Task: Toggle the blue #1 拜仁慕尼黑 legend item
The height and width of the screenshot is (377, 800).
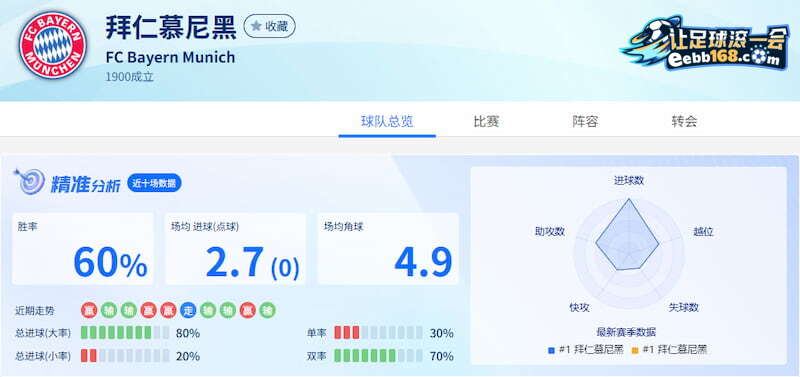Action: click(x=586, y=350)
